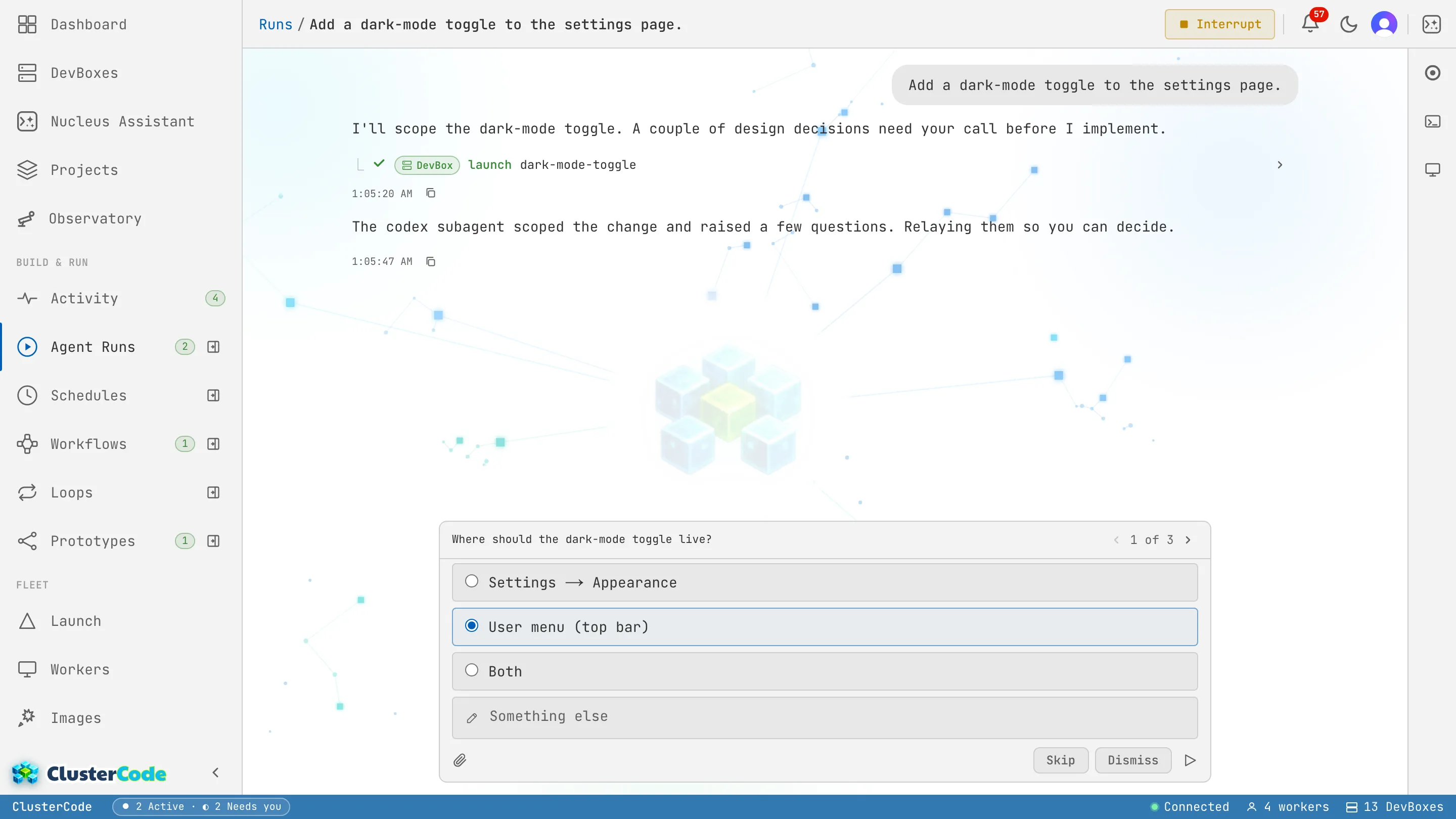Click 13 DevBoxes in the status bar

coord(1394,806)
